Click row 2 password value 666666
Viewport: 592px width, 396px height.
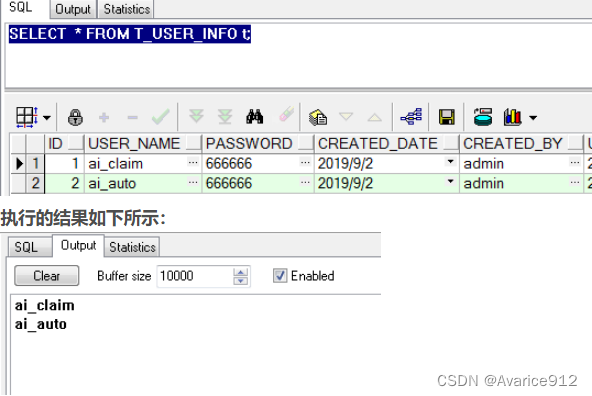point(229,183)
